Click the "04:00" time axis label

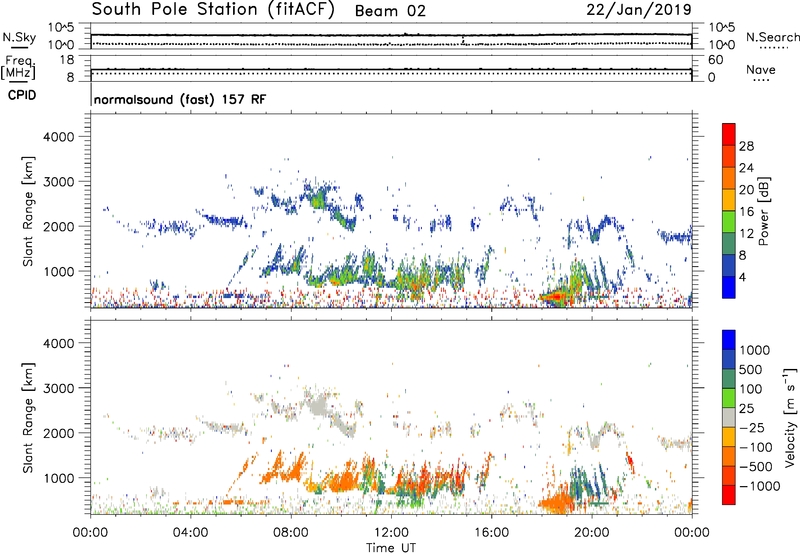pos(190,533)
